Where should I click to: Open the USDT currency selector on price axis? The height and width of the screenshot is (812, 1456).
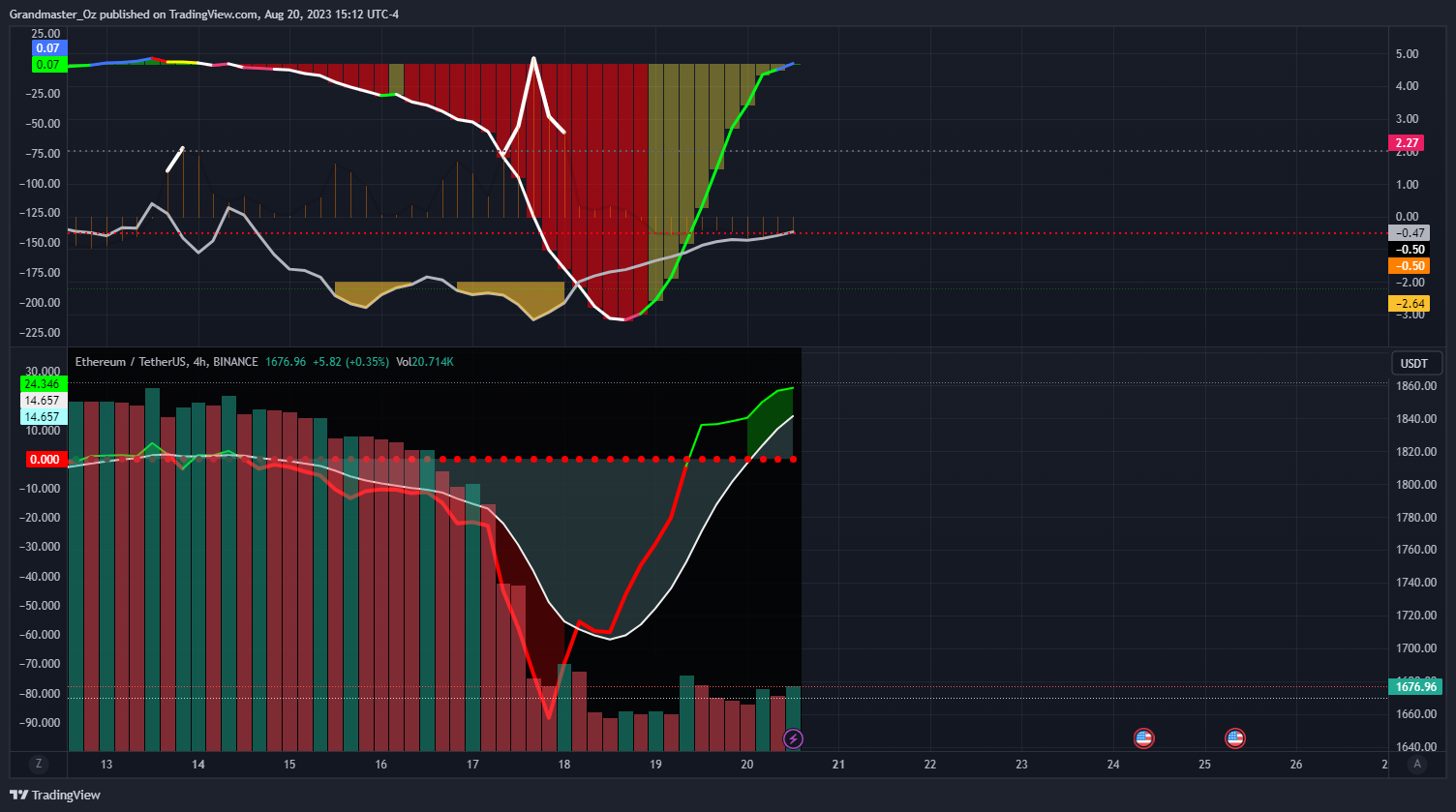pyautogui.click(x=1417, y=364)
